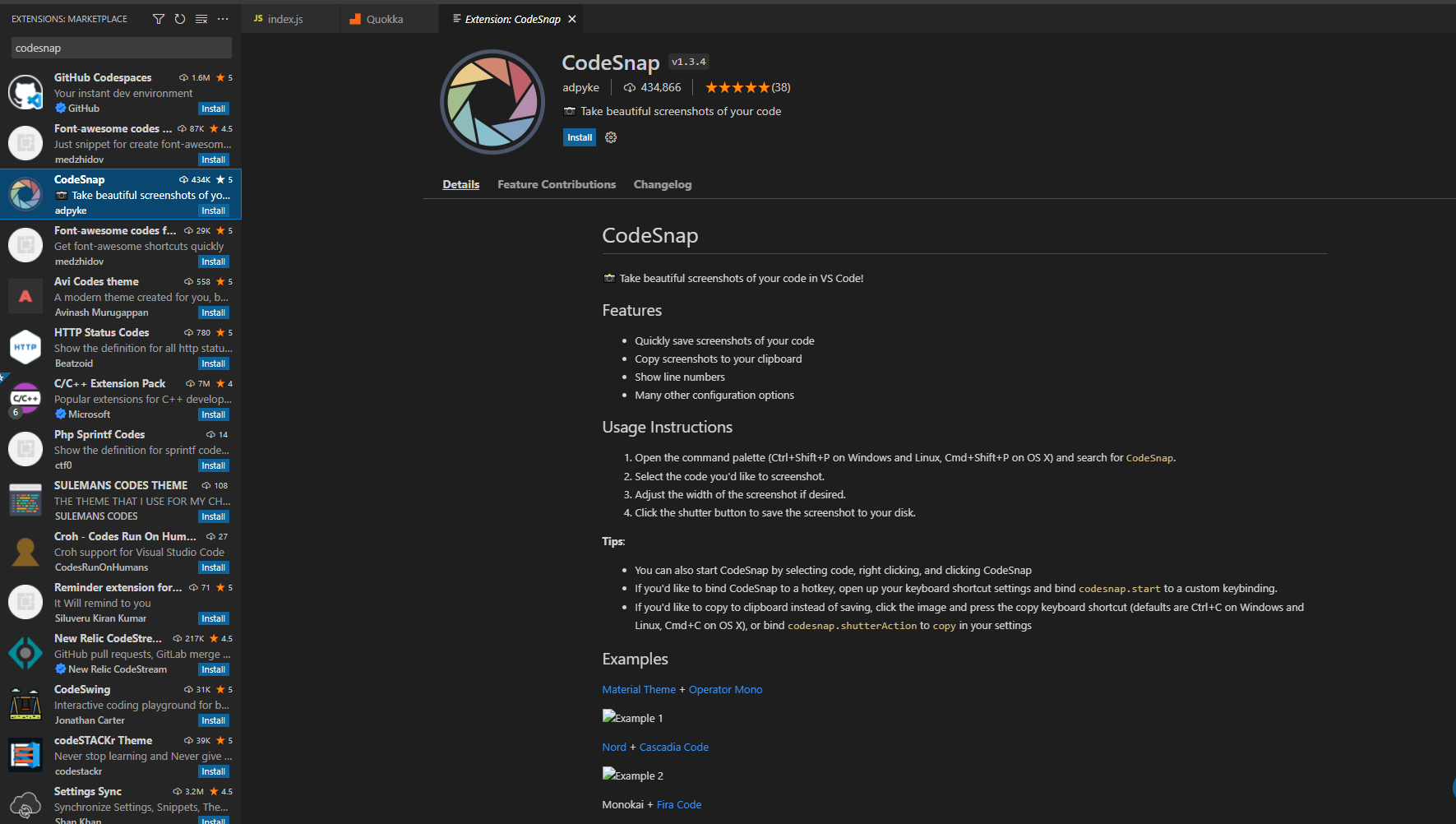Viewport: 1456px width, 824px height.
Task: Select Php Sprintf Codes extension row
Action: click(x=121, y=449)
